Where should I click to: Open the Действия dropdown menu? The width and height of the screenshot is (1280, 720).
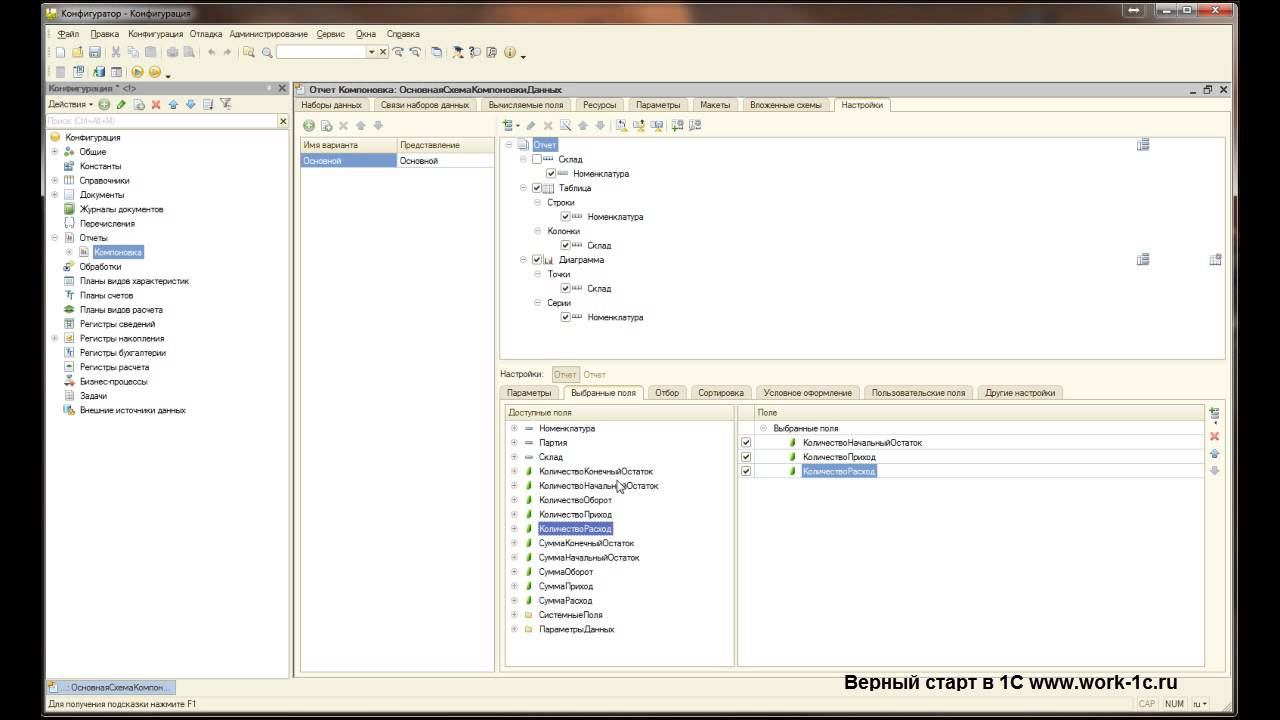[x=70, y=104]
